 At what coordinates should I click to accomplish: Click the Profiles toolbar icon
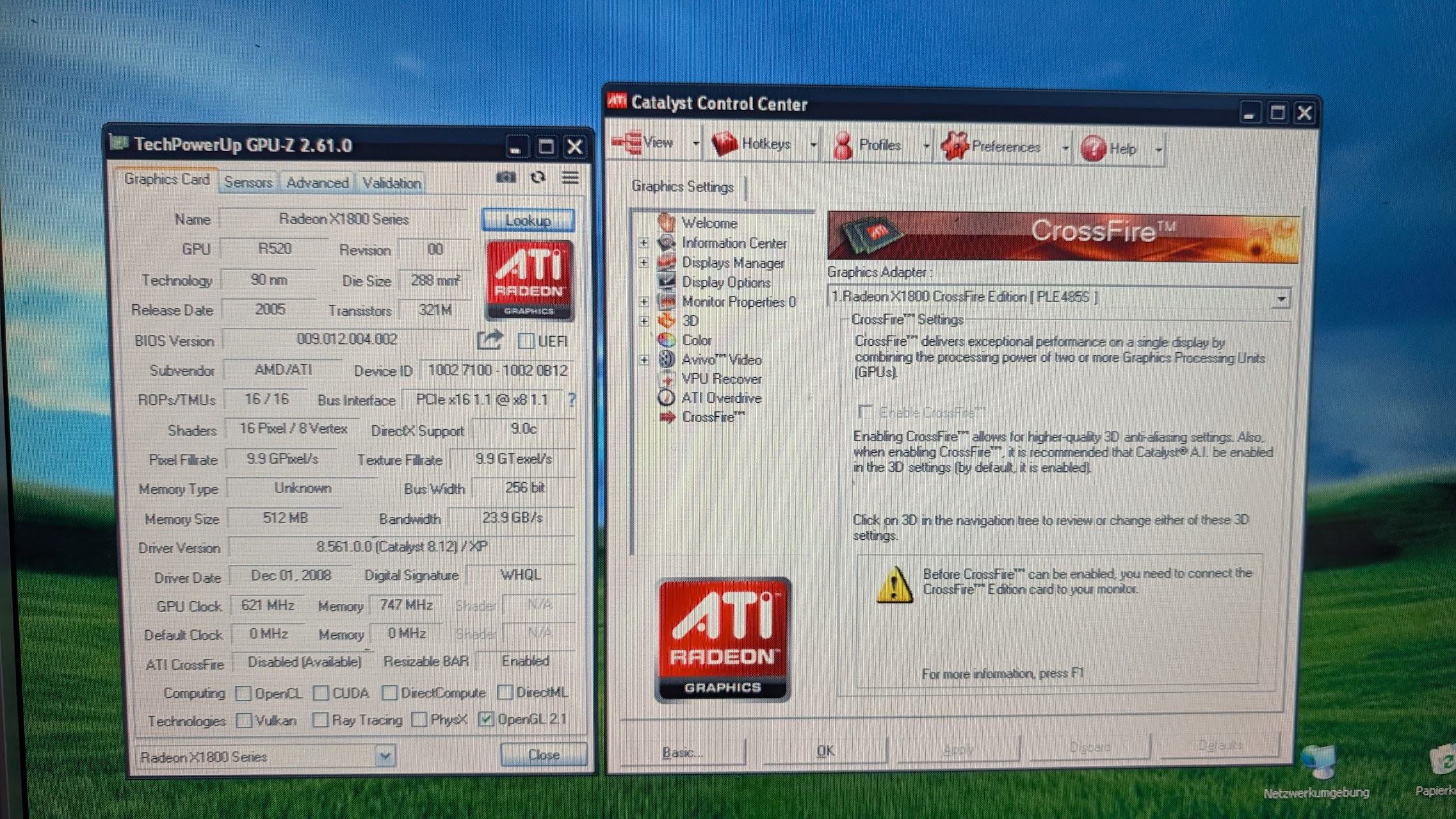coord(843,146)
